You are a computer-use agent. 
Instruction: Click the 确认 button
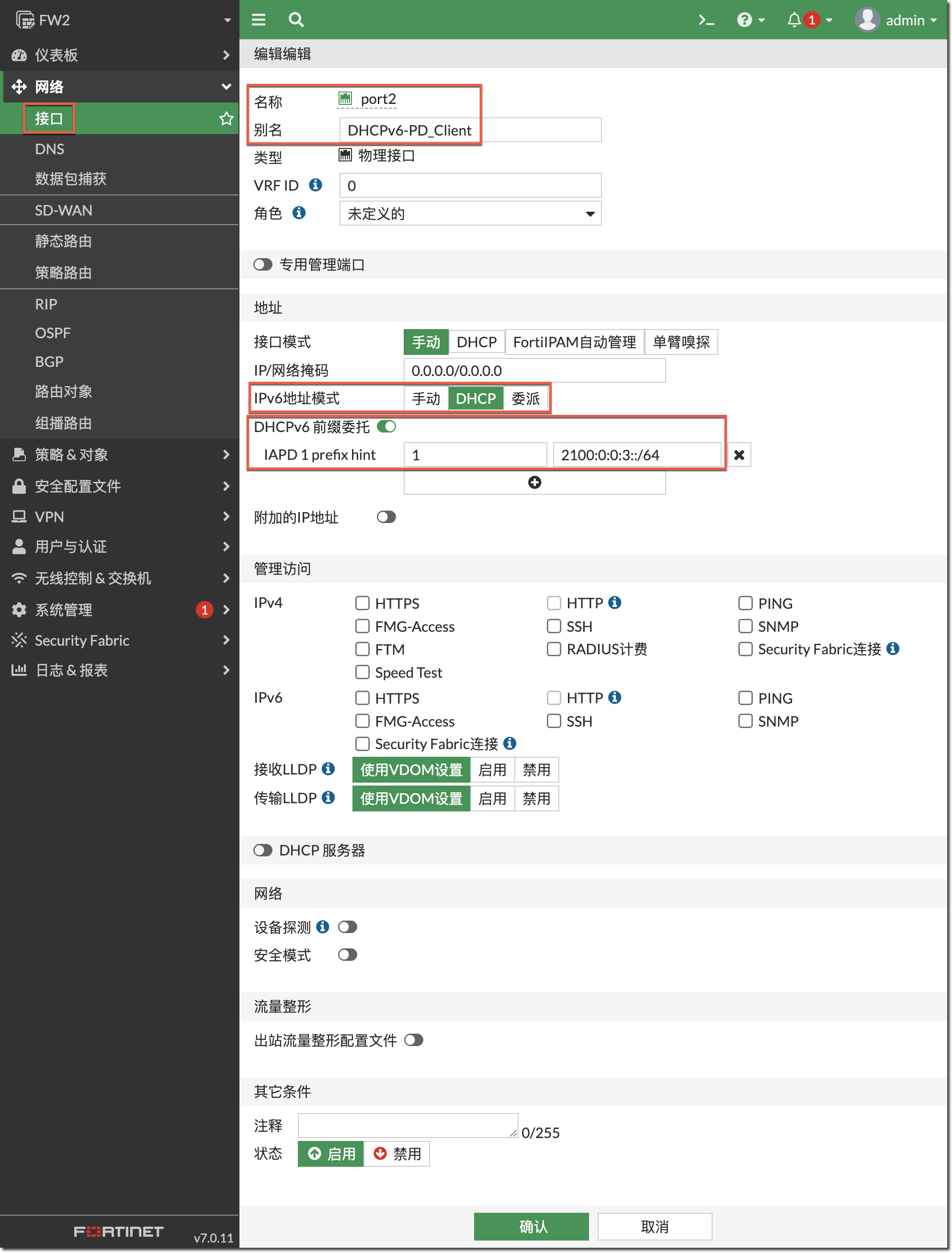(x=531, y=1226)
